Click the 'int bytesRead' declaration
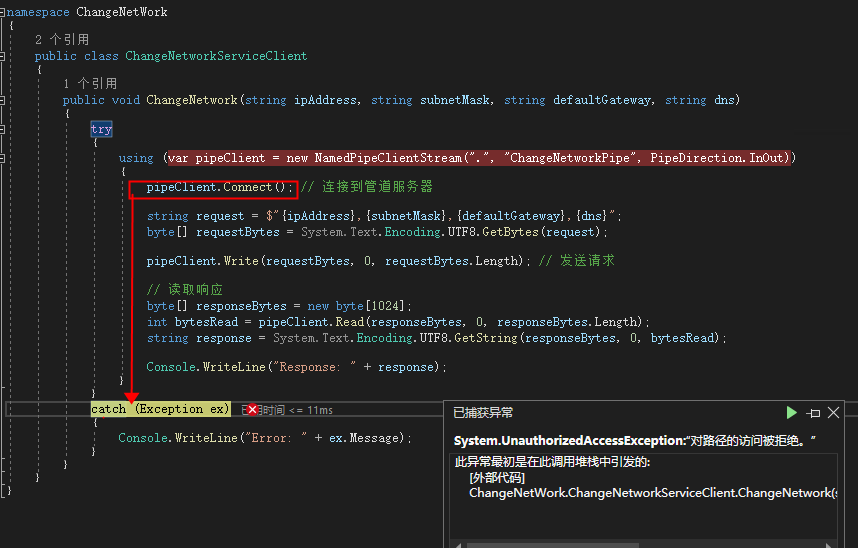 point(192,322)
